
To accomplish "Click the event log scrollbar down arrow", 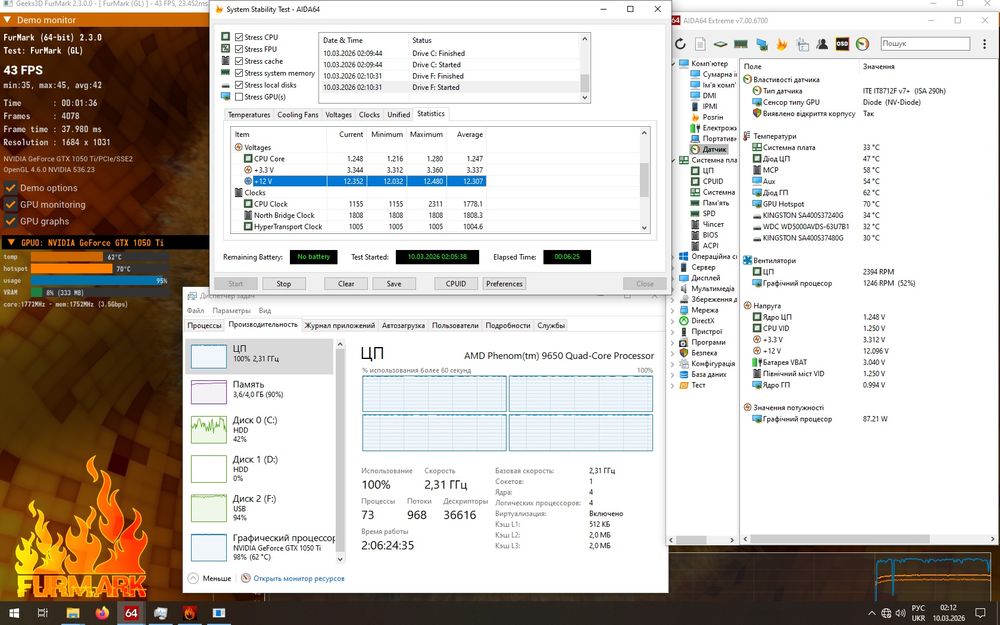I will pos(585,98).
